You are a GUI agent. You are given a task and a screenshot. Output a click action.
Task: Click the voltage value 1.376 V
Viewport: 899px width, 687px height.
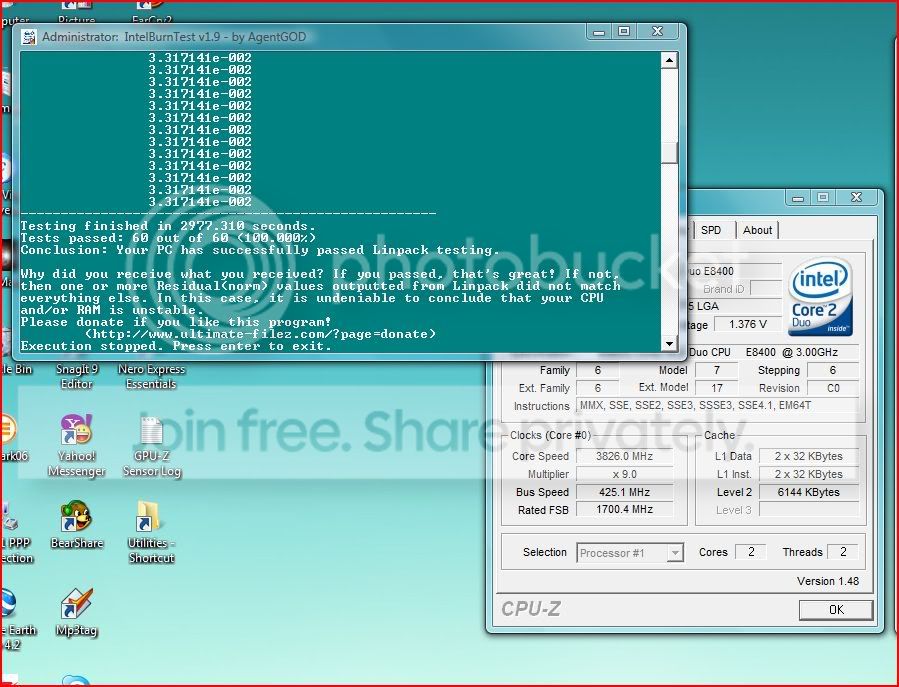coord(748,325)
